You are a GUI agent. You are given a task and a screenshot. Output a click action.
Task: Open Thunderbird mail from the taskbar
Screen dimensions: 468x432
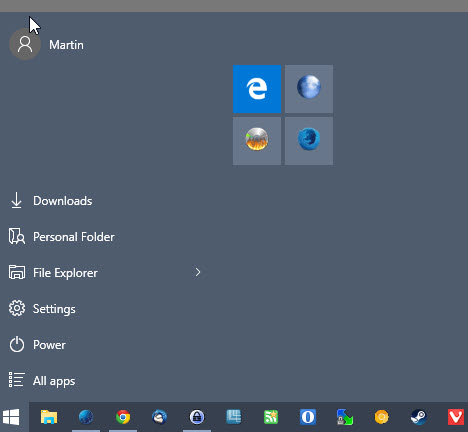pos(160,417)
